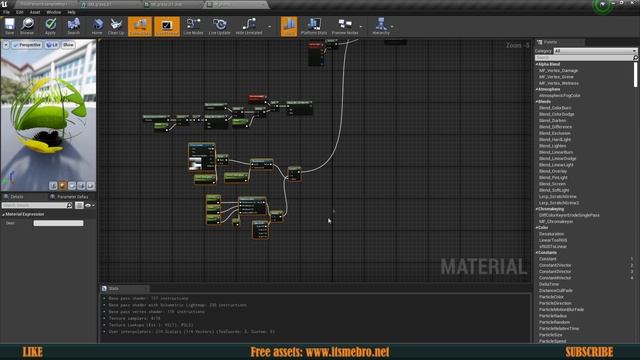Click the Unreal Engine logo icon
Viewport: 640px width, 360px height.
point(4,4)
